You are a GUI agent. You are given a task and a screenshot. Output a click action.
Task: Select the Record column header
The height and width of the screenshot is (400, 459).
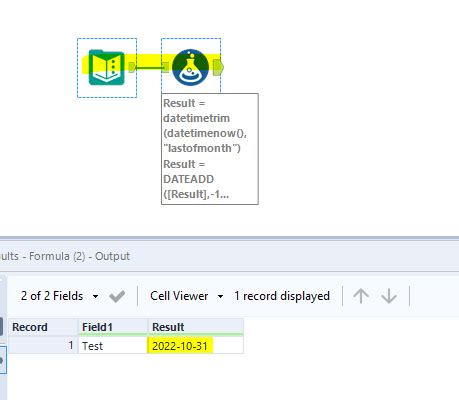click(x=43, y=327)
